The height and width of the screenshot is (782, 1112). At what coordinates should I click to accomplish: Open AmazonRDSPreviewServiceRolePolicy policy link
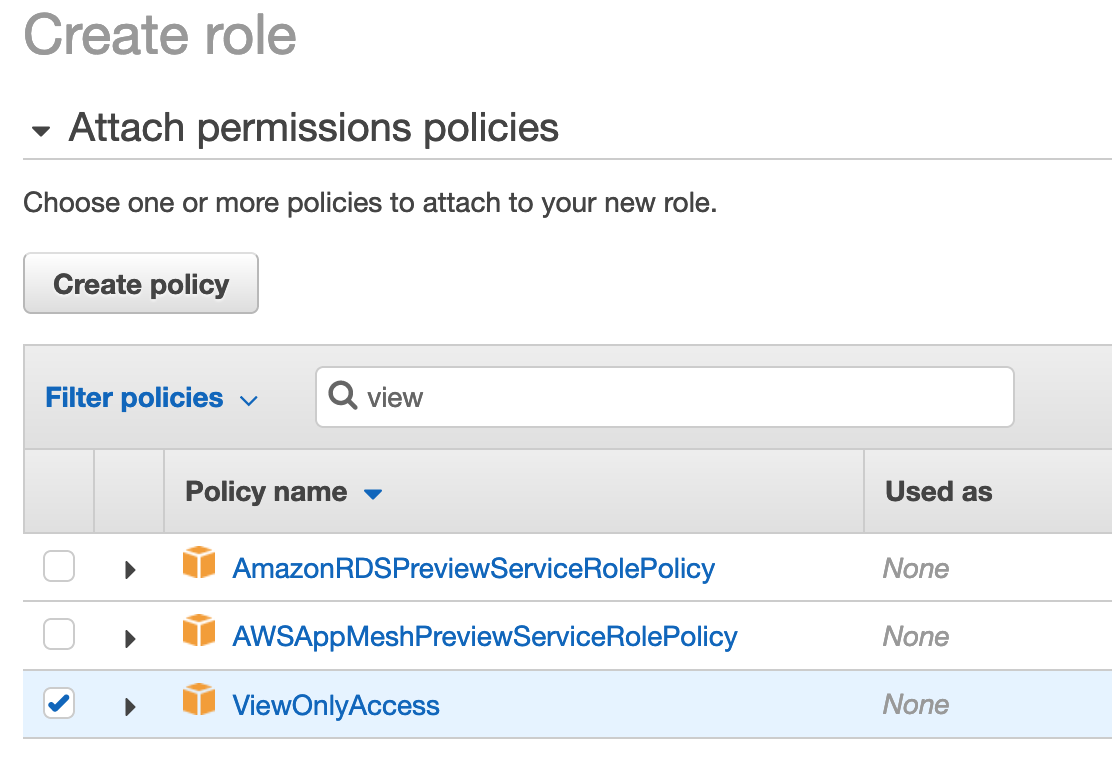474,569
